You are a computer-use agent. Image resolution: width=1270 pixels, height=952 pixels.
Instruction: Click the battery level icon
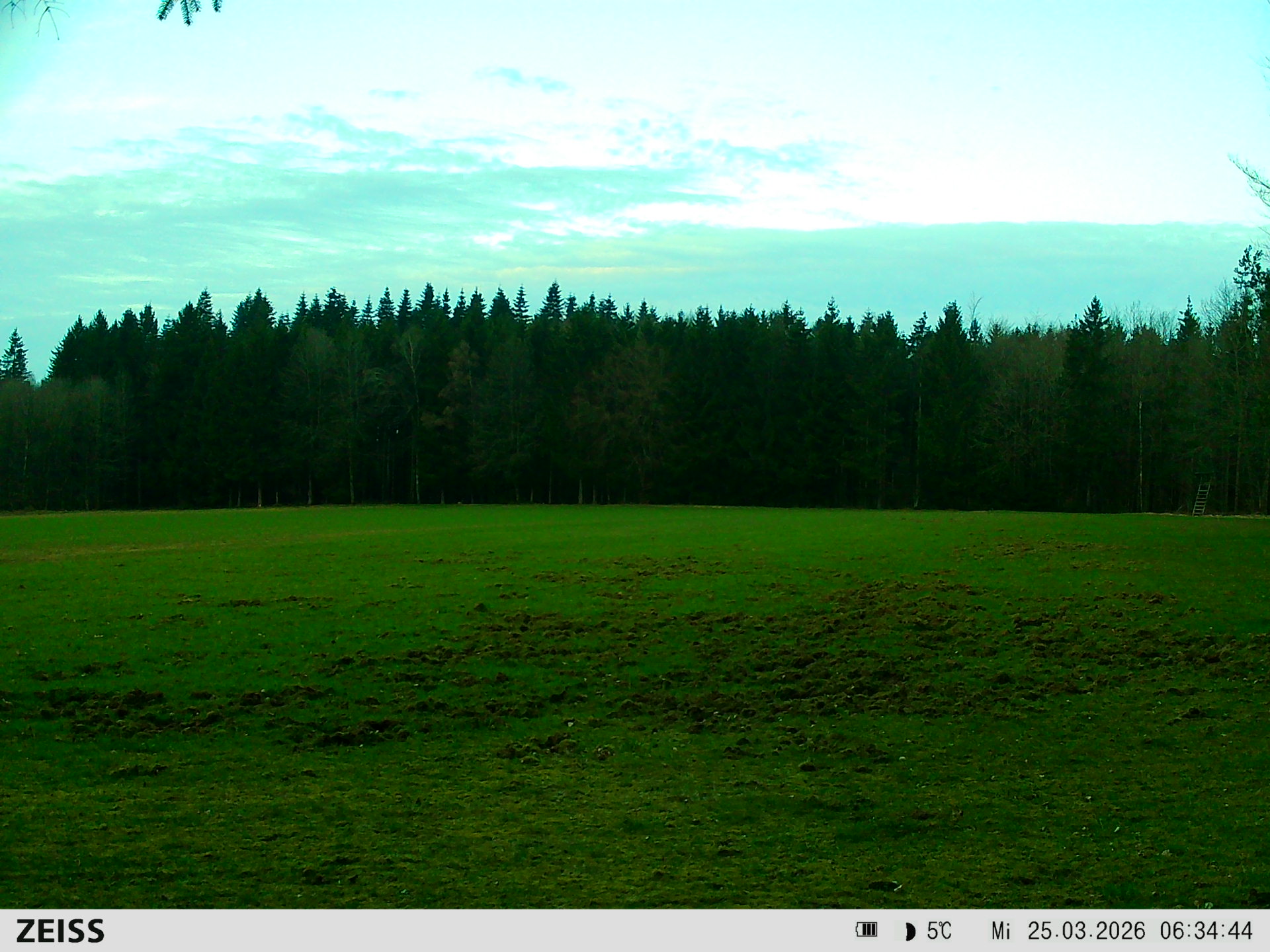click(x=866, y=930)
